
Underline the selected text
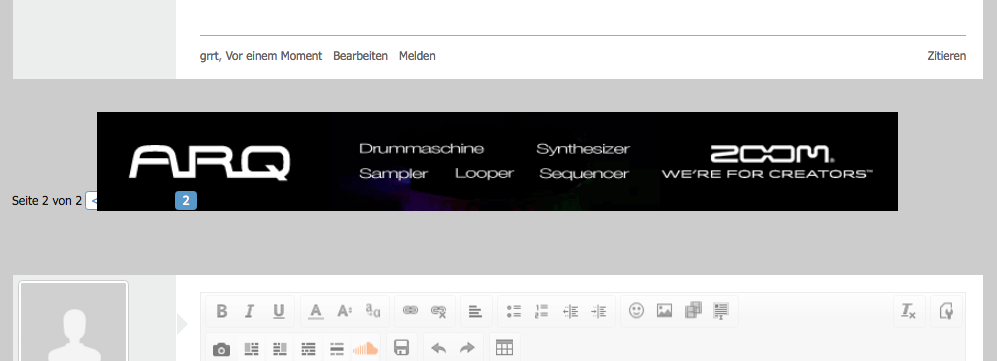[278, 311]
